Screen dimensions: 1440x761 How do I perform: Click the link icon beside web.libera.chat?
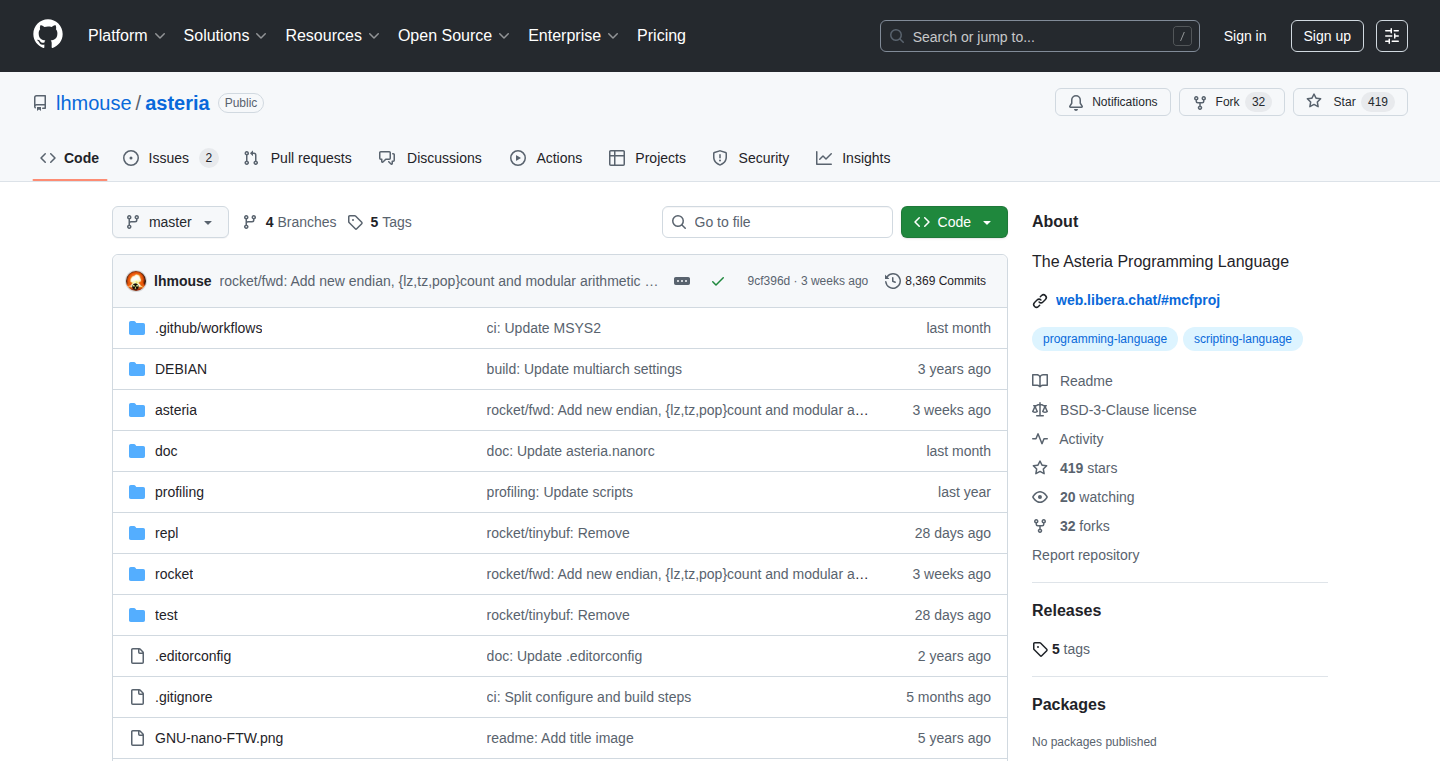(x=1040, y=300)
